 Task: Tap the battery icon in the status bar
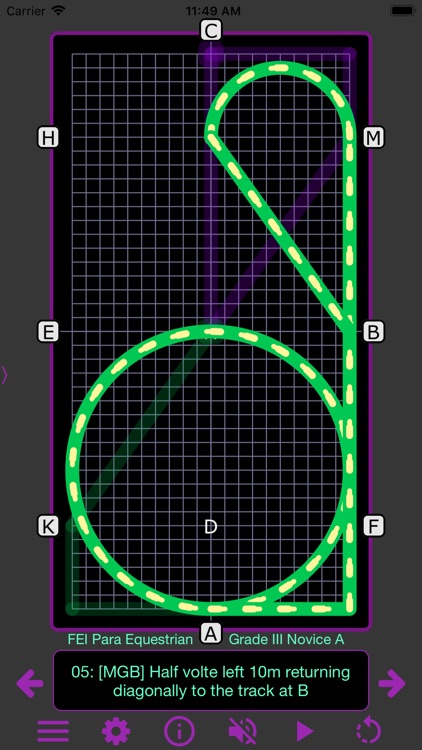pos(402,10)
